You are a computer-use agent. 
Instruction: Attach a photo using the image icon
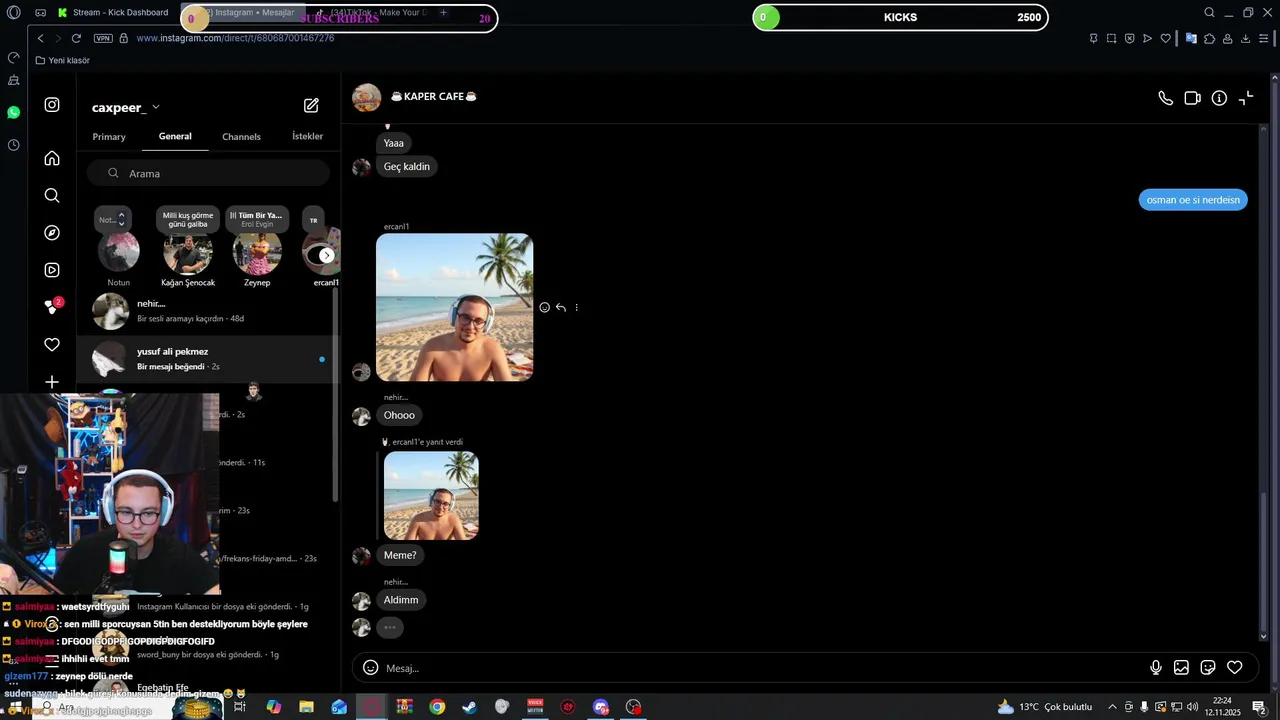tap(1181, 668)
